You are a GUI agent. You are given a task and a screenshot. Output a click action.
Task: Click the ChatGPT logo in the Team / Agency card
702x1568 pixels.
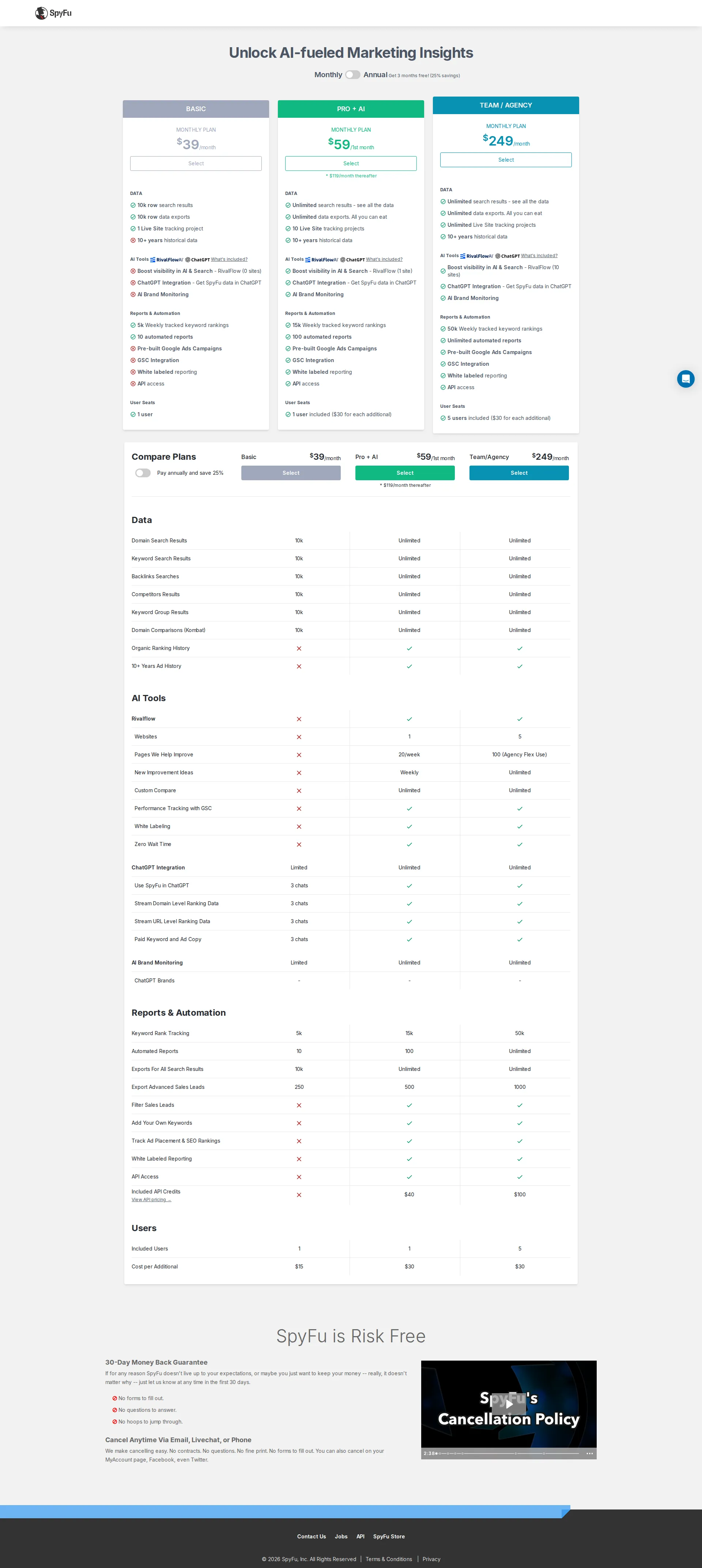(507, 256)
